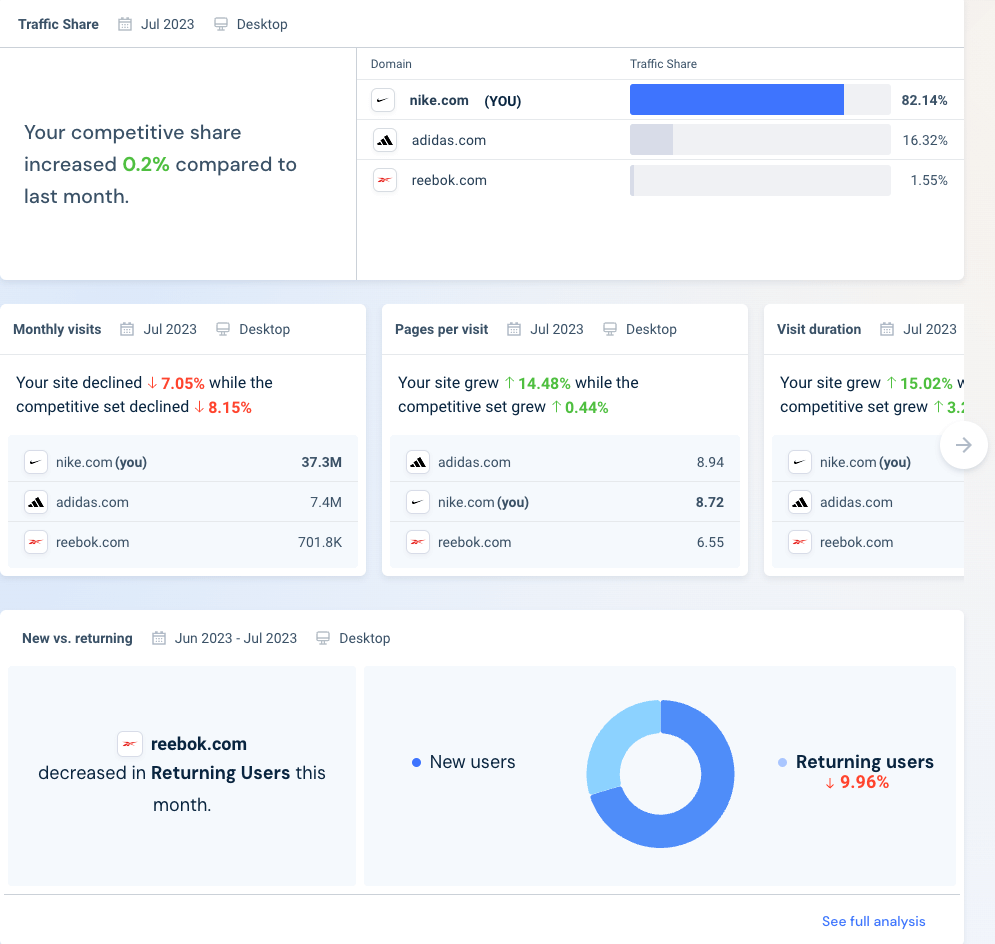Click the reebok.com favicon in Traffic Share
Image resolution: width=995 pixels, height=944 pixels.
[385, 180]
